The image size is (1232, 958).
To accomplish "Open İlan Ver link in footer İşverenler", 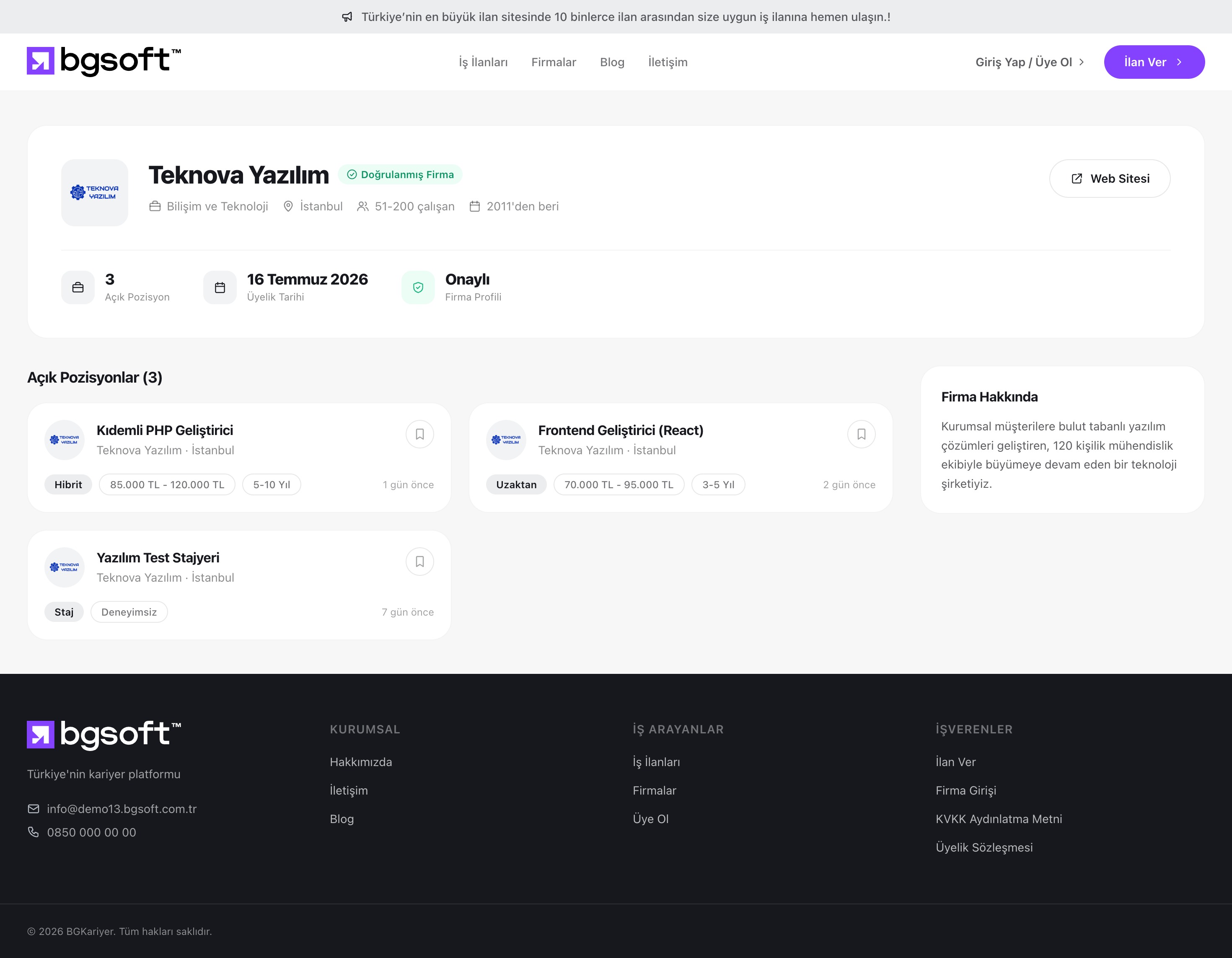I will click(x=955, y=761).
